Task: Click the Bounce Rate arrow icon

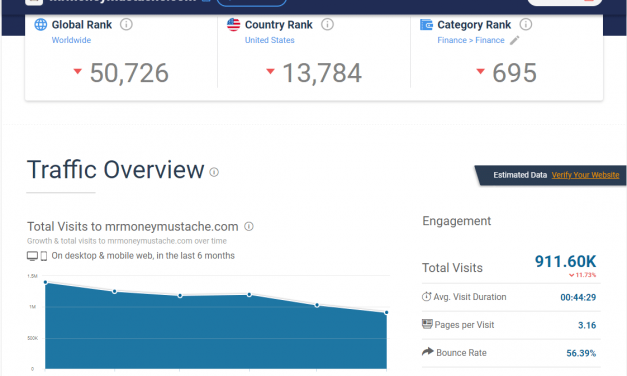Action: [x=427, y=352]
